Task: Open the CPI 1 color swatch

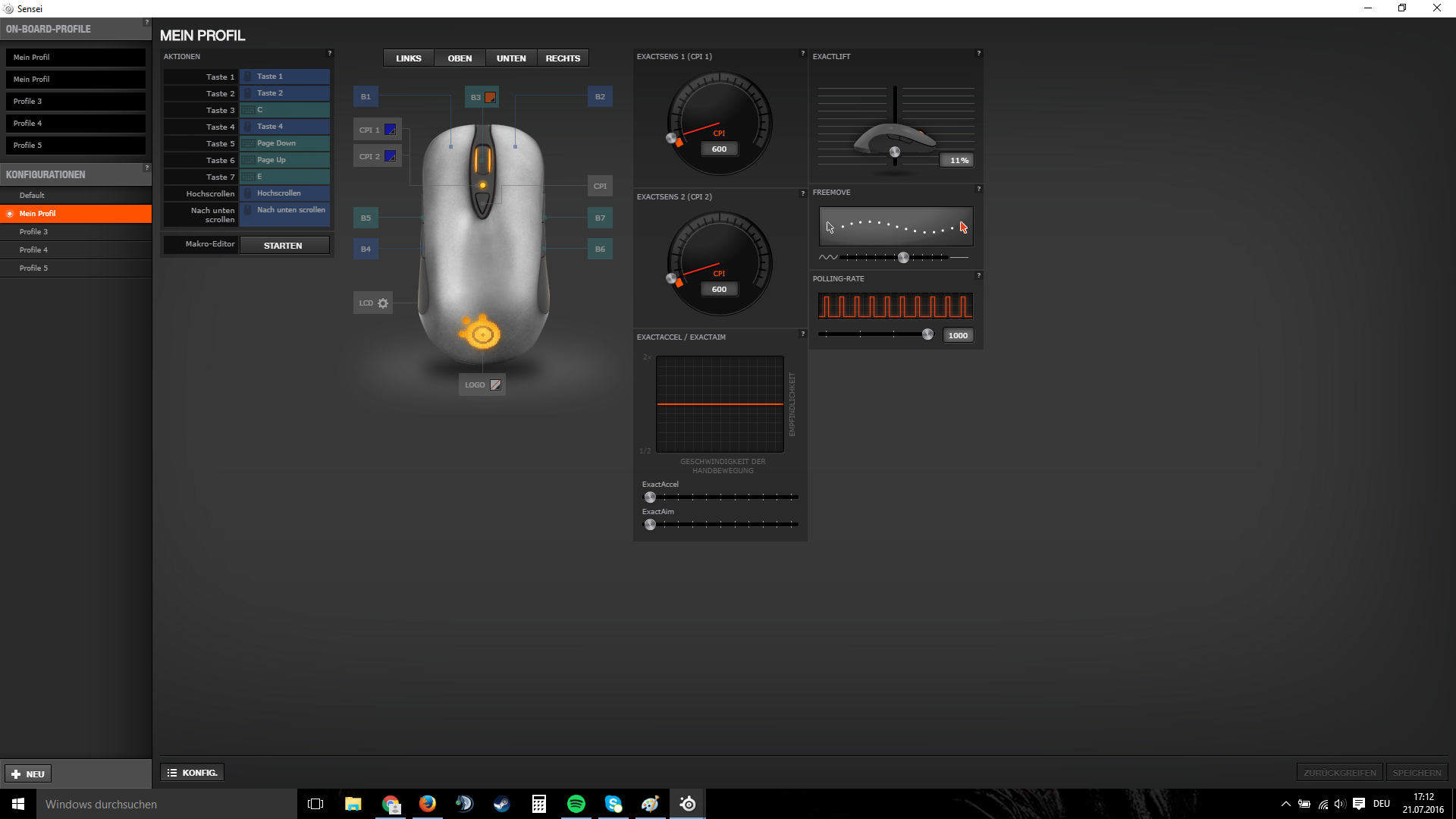Action: pyautogui.click(x=390, y=130)
